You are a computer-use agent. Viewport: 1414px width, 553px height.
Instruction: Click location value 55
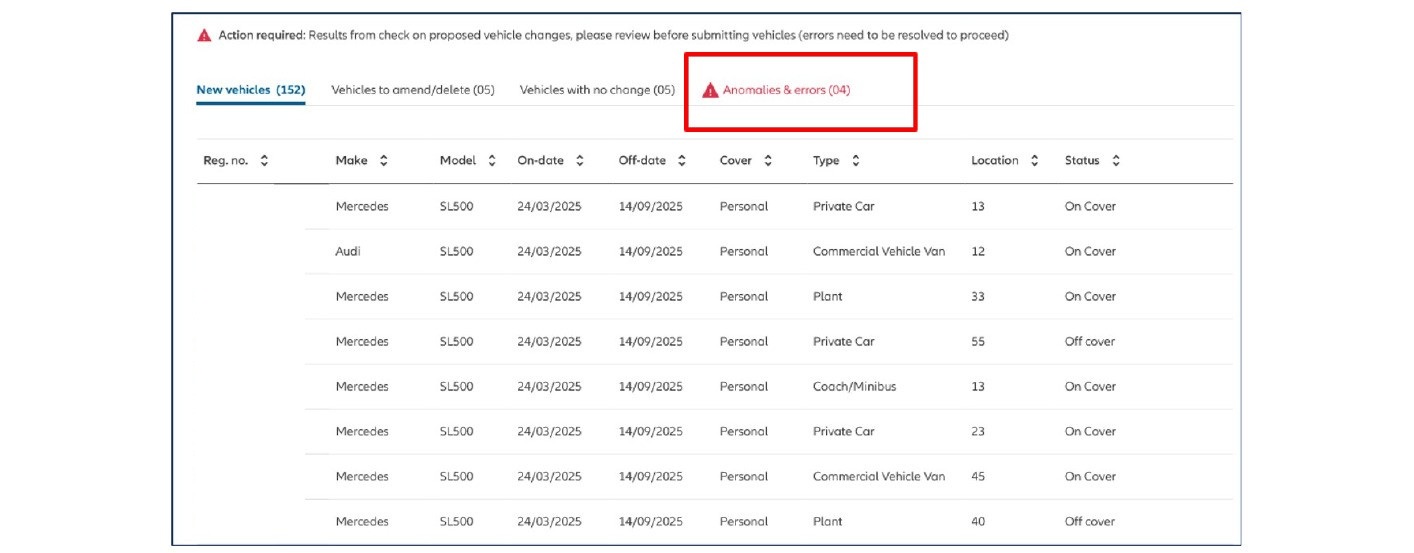pos(978,342)
